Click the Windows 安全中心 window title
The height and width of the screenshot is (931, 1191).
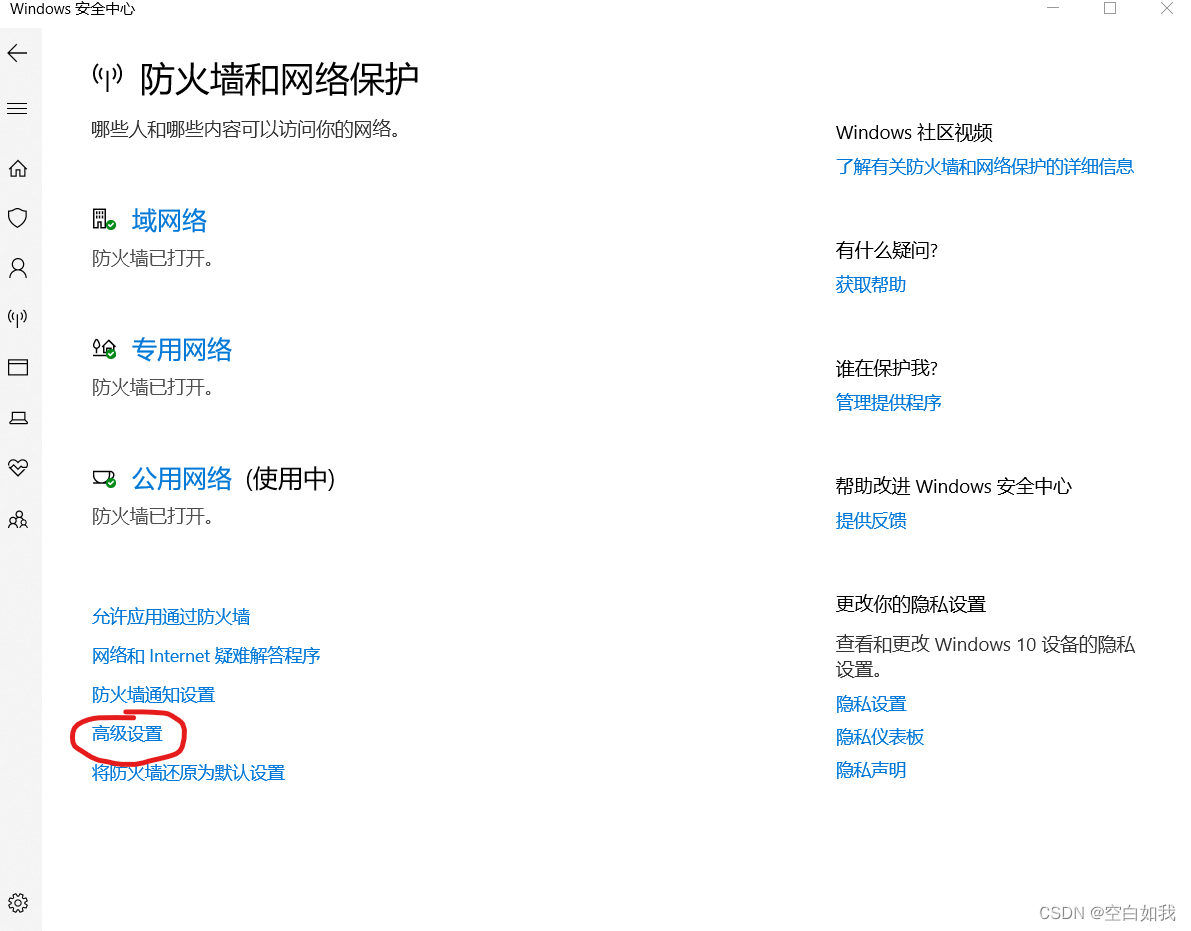point(72,9)
